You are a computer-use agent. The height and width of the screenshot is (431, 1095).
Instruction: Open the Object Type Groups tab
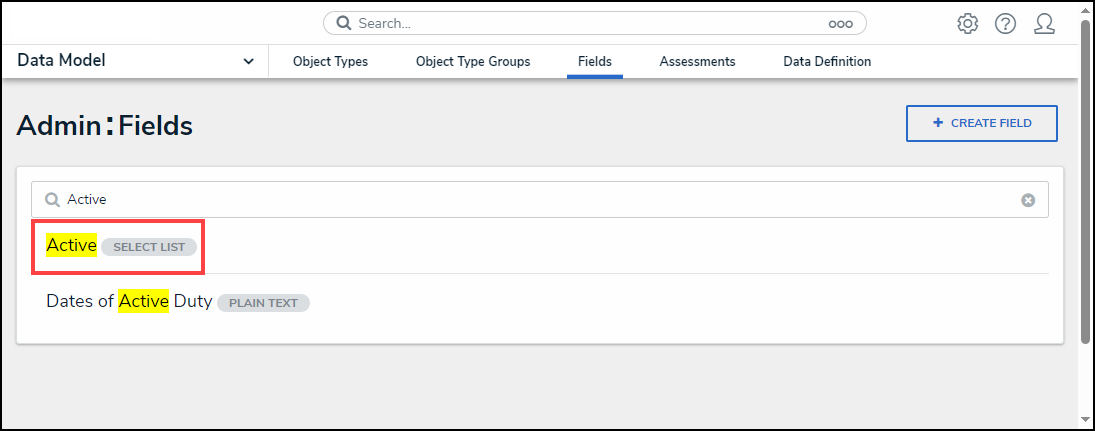[473, 62]
